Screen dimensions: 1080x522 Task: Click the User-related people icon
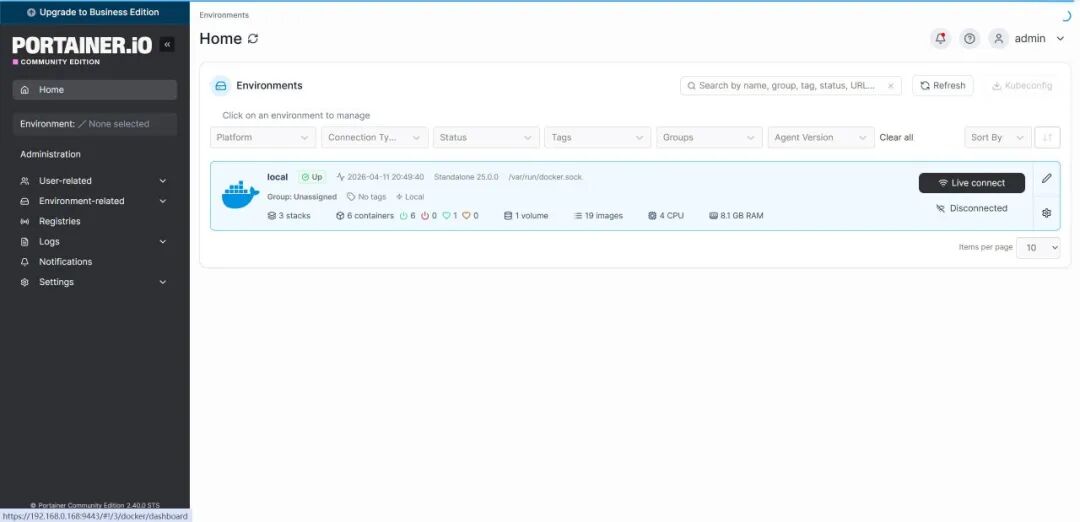click(x=25, y=181)
